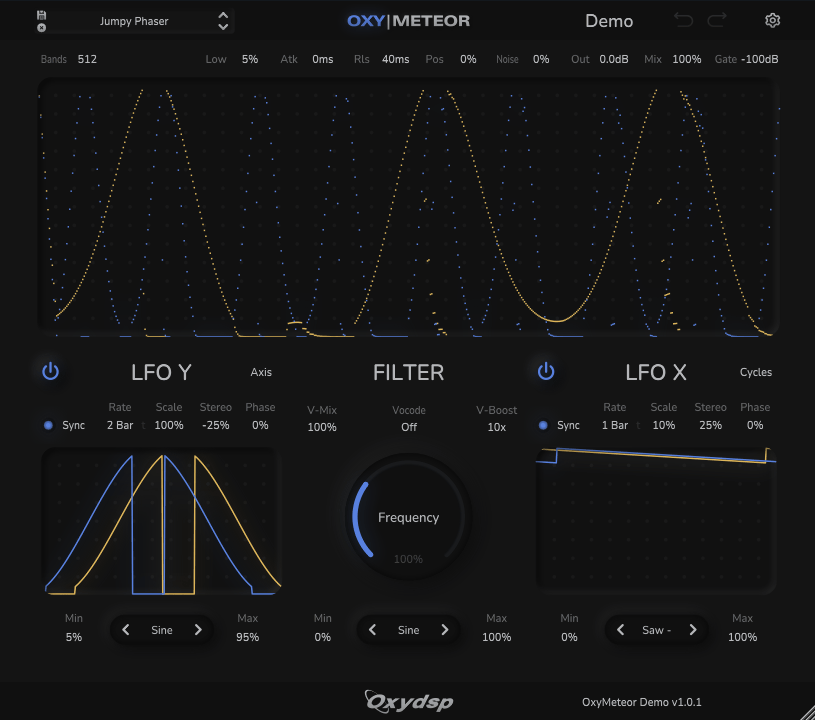Click LFO Y Scale value 100%
This screenshot has width=815, height=720.
point(169,425)
